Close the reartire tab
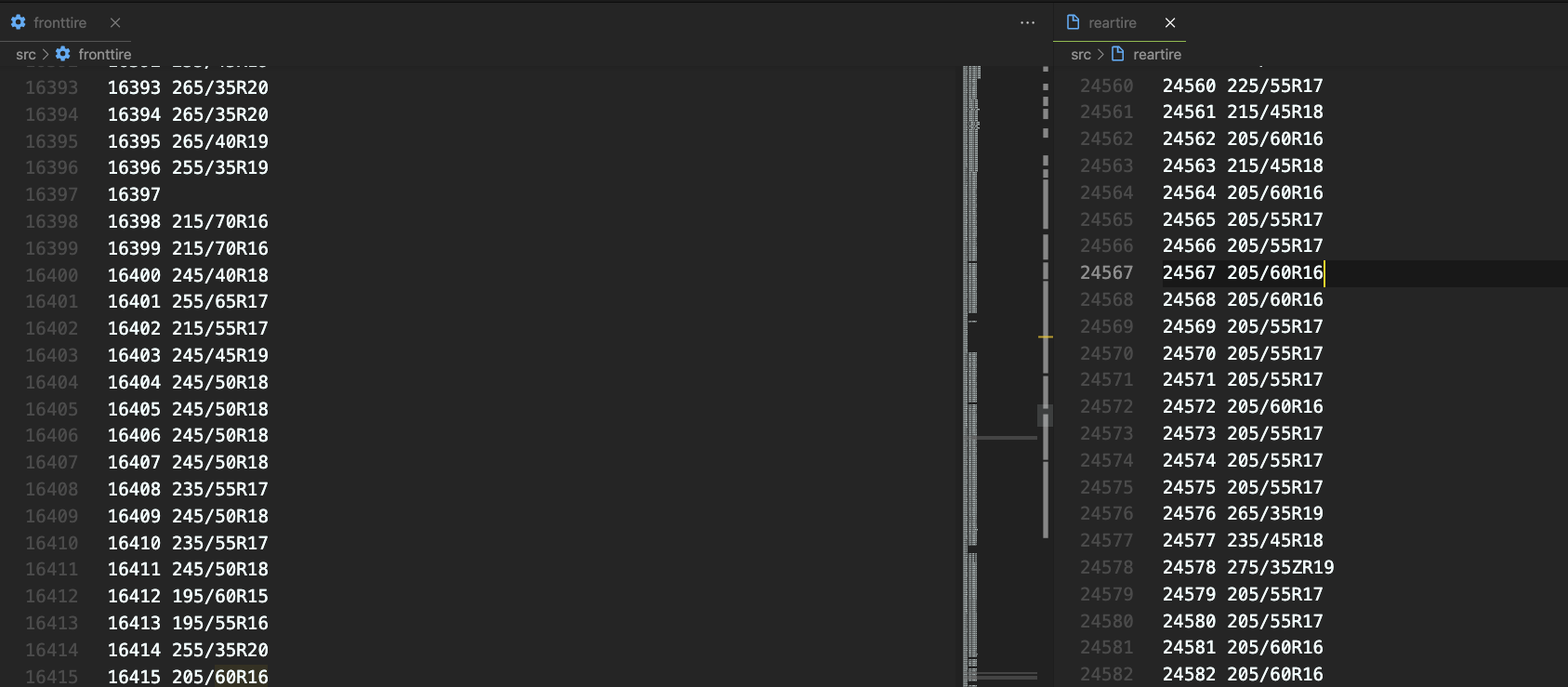 click(1170, 22)
